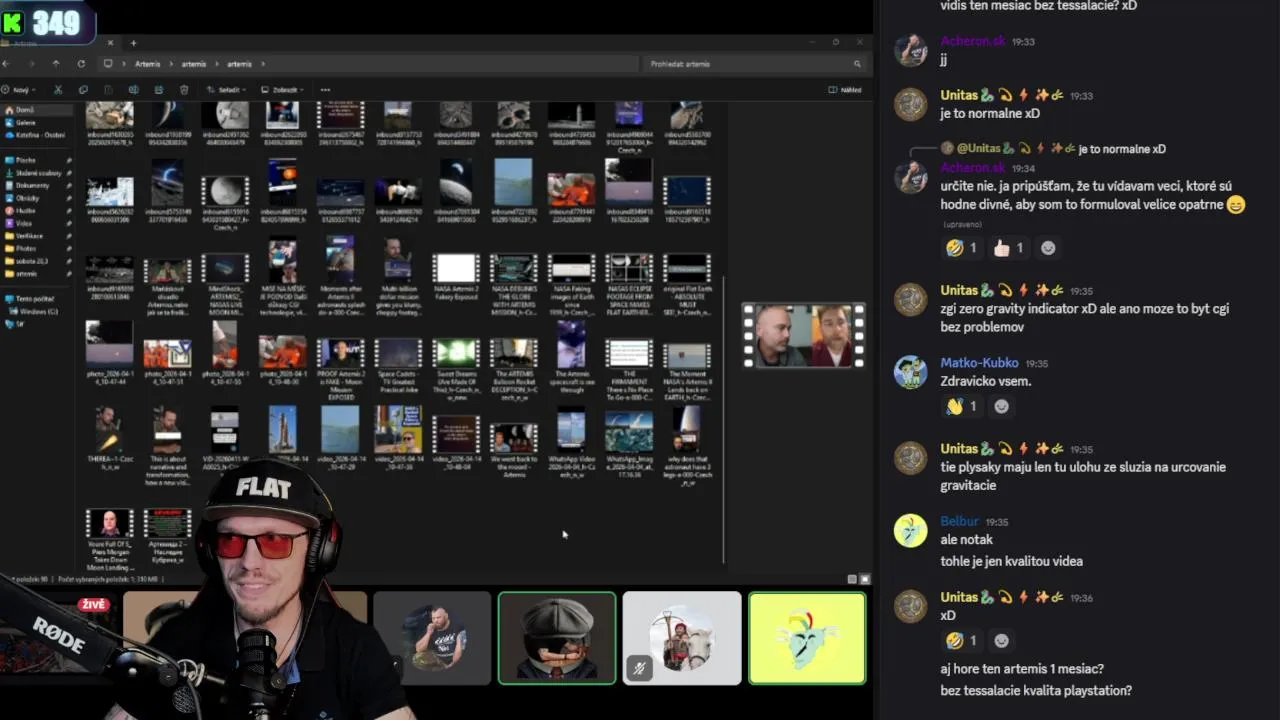Click the Up arrow navigation button

point(56,64)
